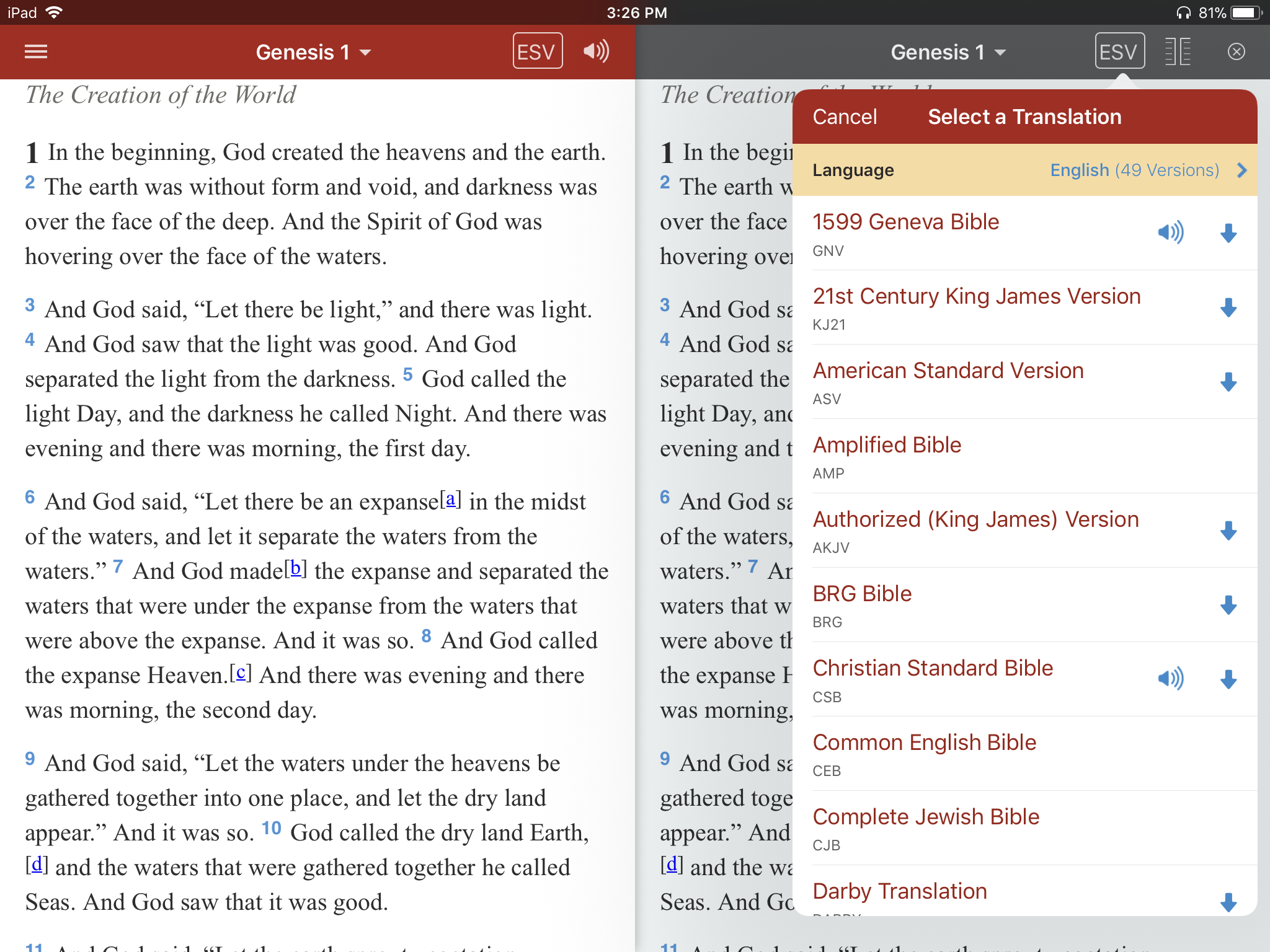This screenshot has height=952, width=1270.
Task: Tap verse number 8 in left pane
Action: pyautogui.click(x=426, y=636)
